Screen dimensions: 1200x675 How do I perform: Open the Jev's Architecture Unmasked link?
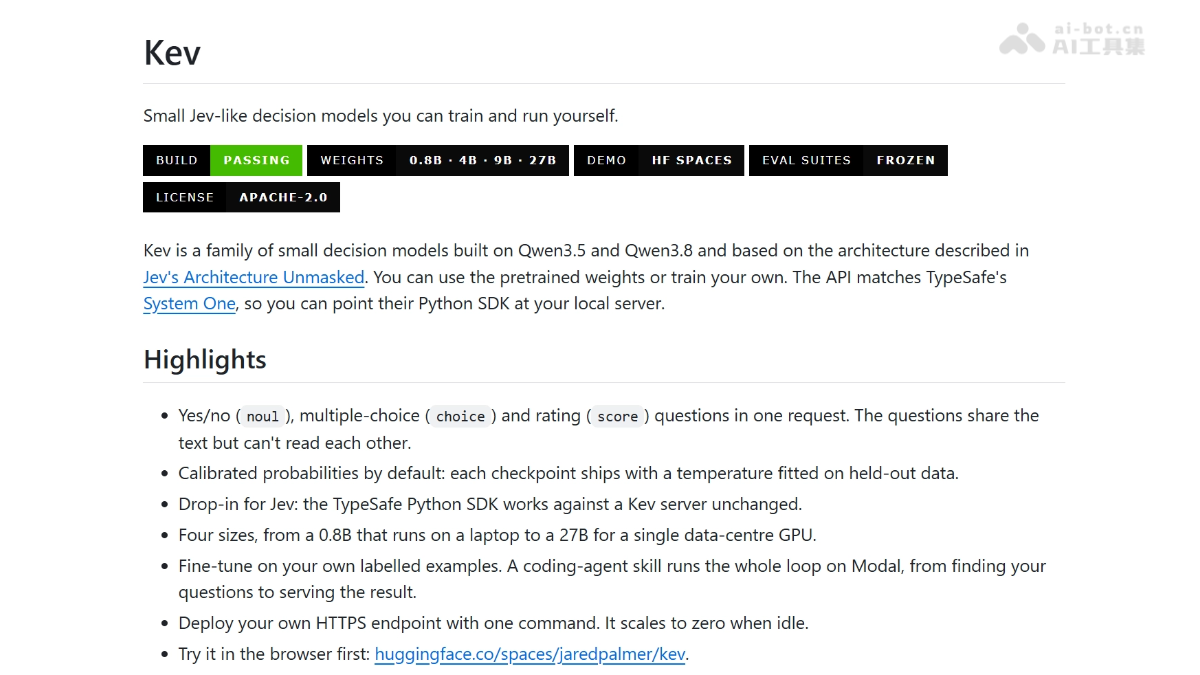click(x=254, y=277)
